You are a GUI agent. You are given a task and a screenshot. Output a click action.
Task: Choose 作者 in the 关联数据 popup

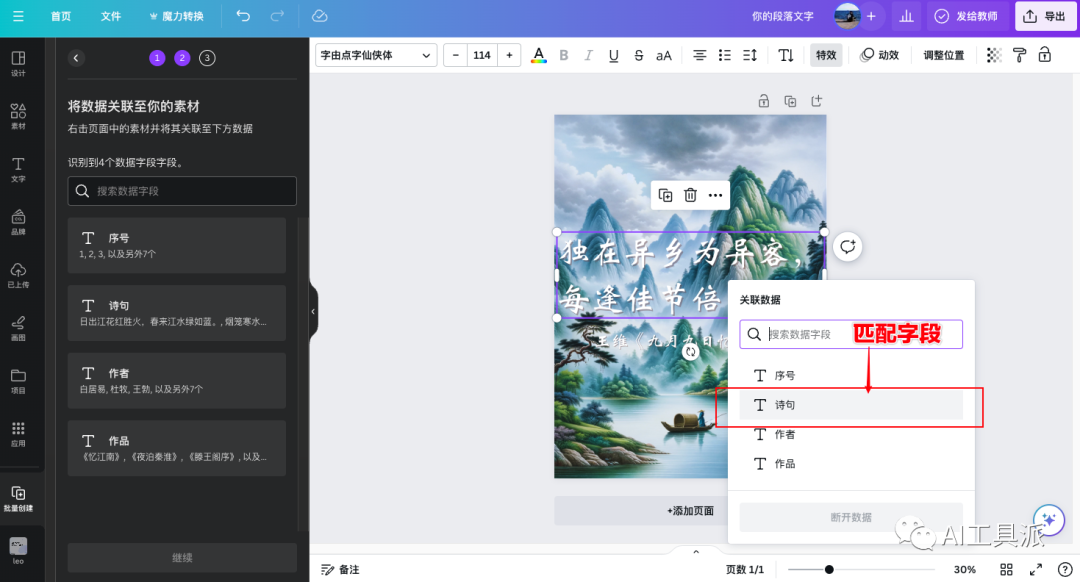coord(851,434)
